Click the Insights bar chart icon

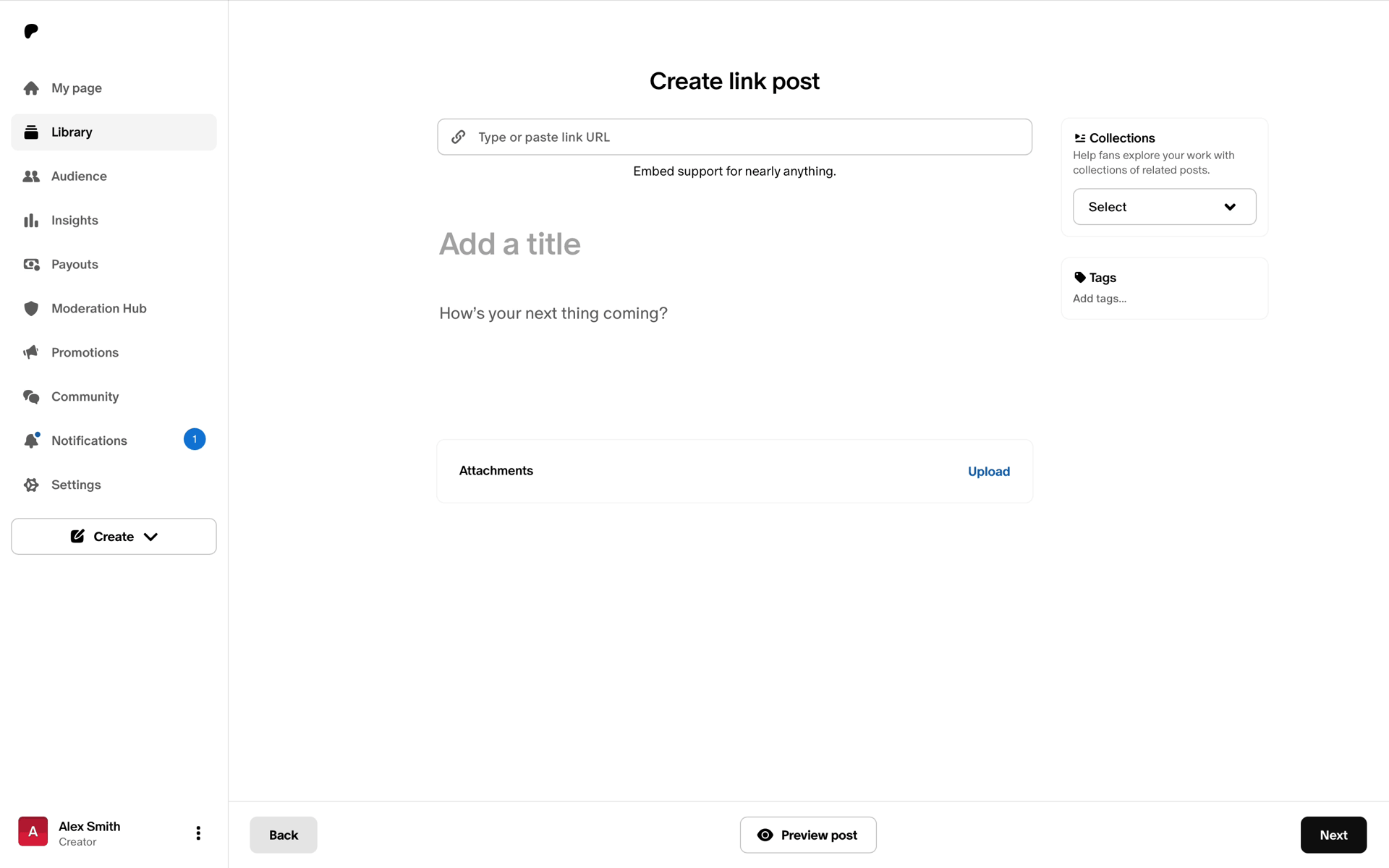pos(31,221)
